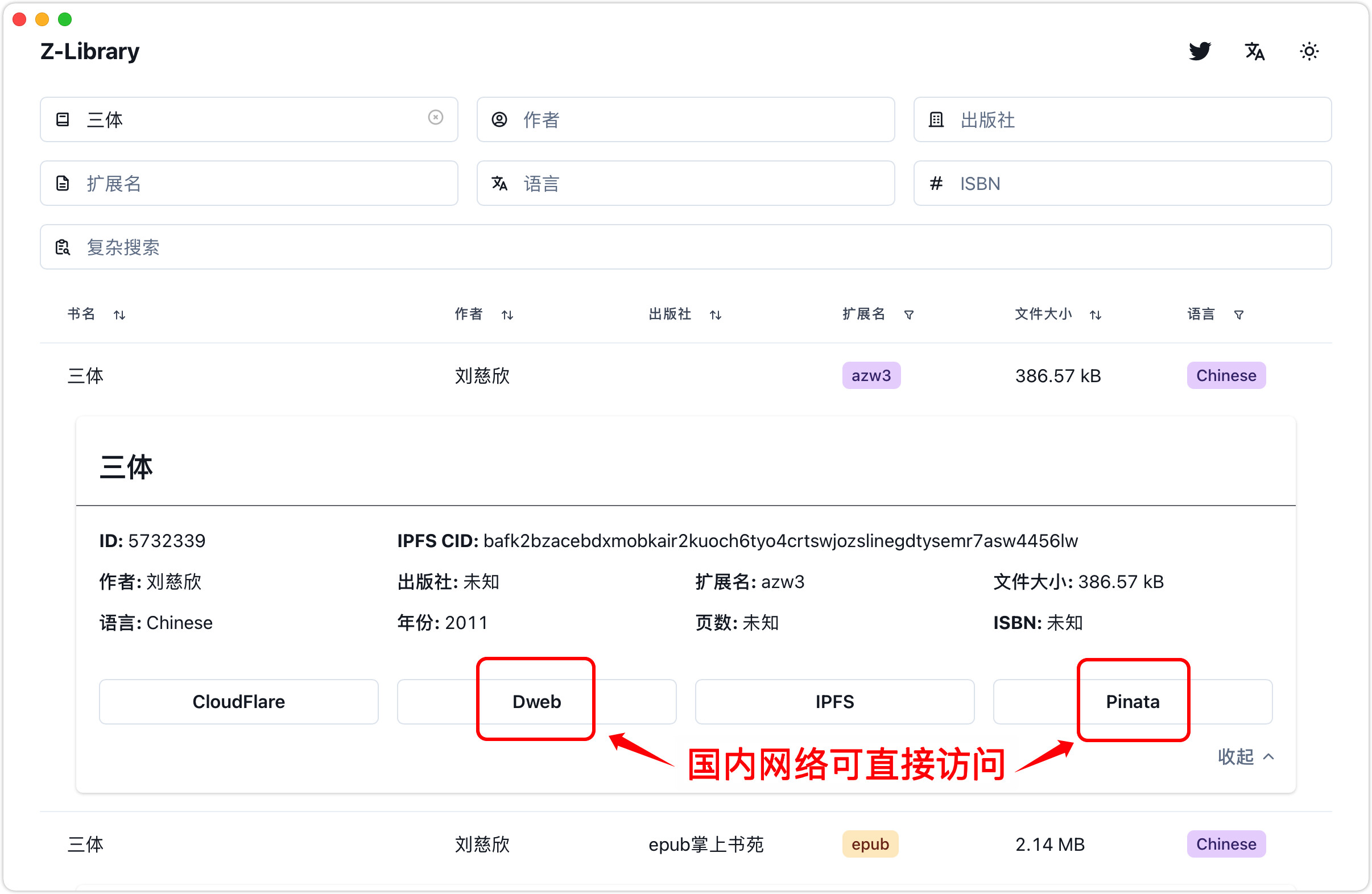Viewport: 1372px width, 894px height.
Task: Click the 书名 column header label
Action: (81, 314)
